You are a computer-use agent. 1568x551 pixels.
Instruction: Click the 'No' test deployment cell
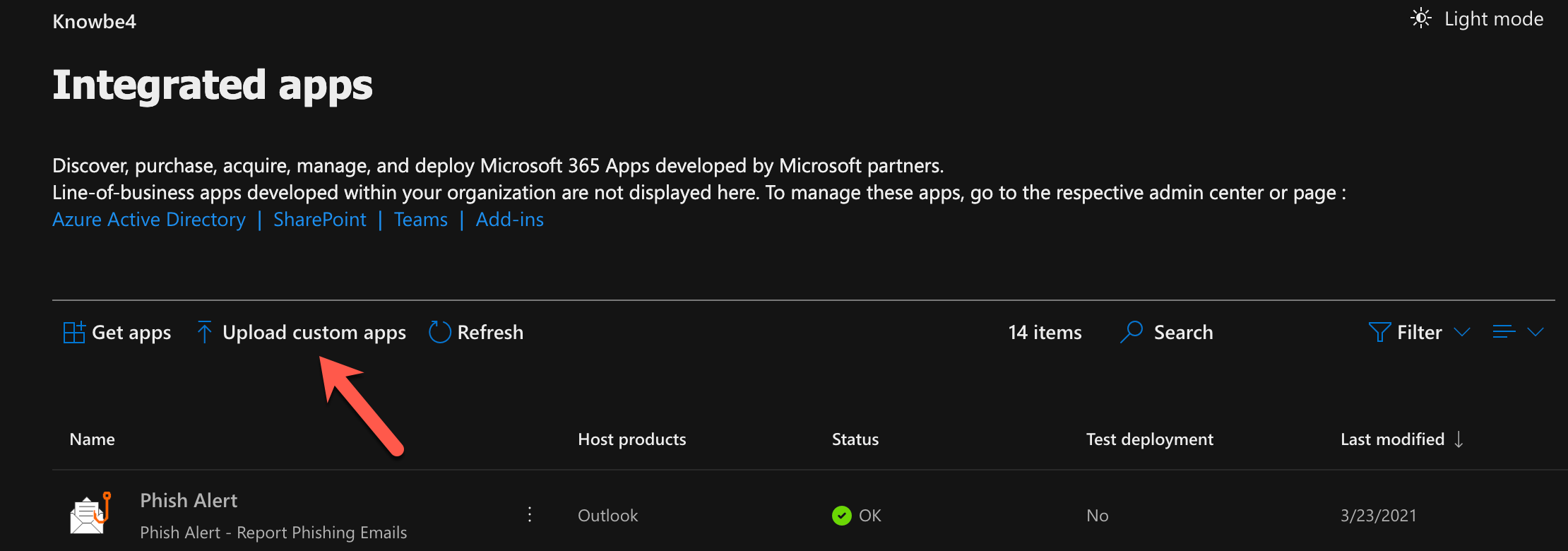[1098, 516]
